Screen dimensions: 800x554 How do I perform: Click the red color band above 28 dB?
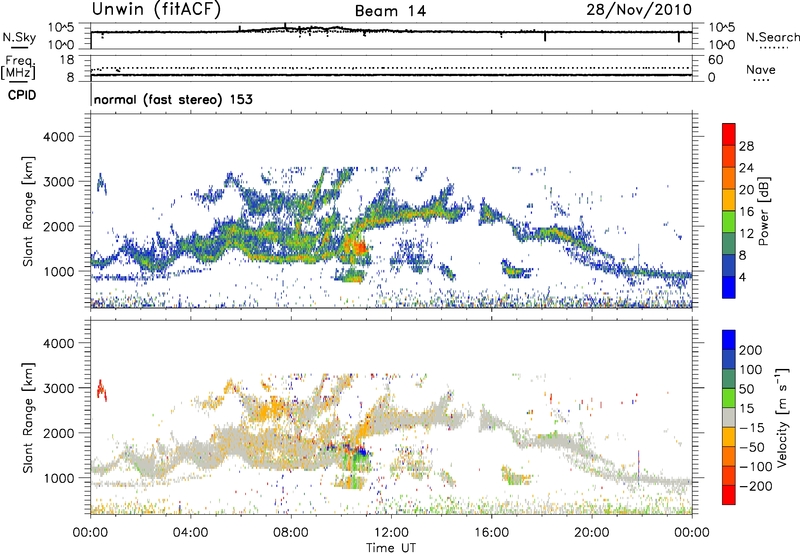point(729,134)
